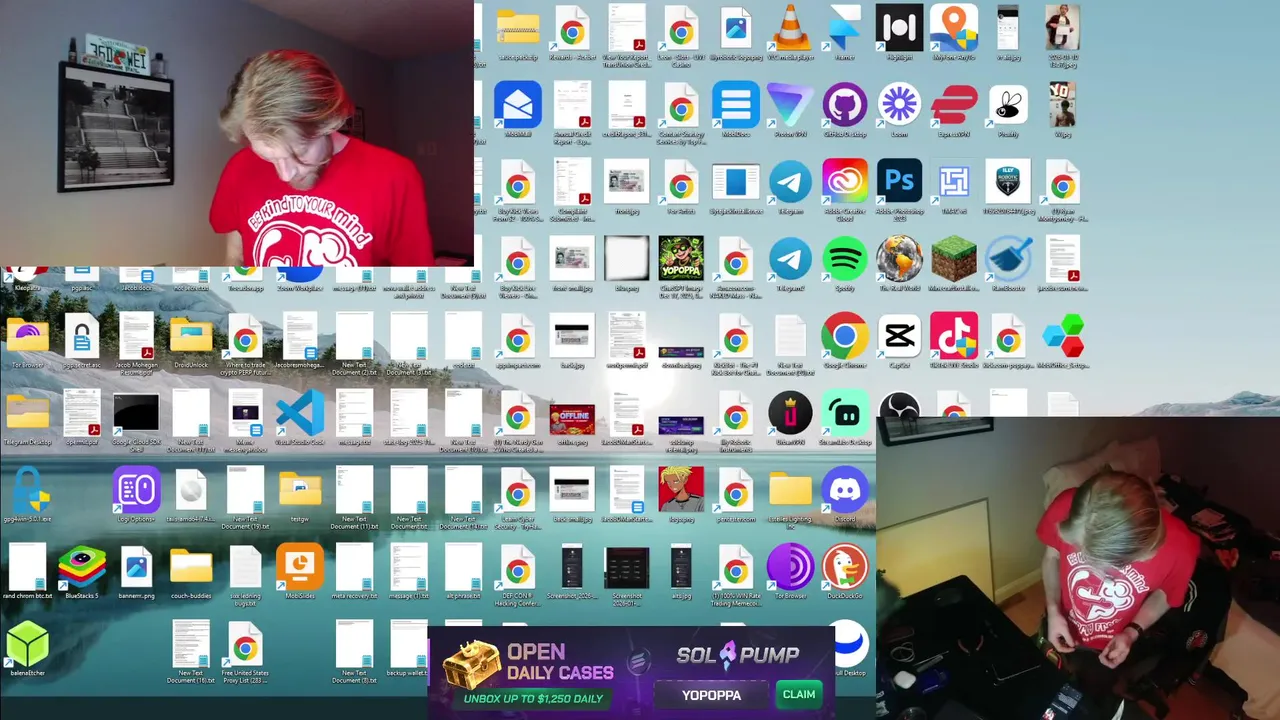Screen dimensions: 1280x720
Task: Open the VLC media player shortcut
Action: (790, 28)
